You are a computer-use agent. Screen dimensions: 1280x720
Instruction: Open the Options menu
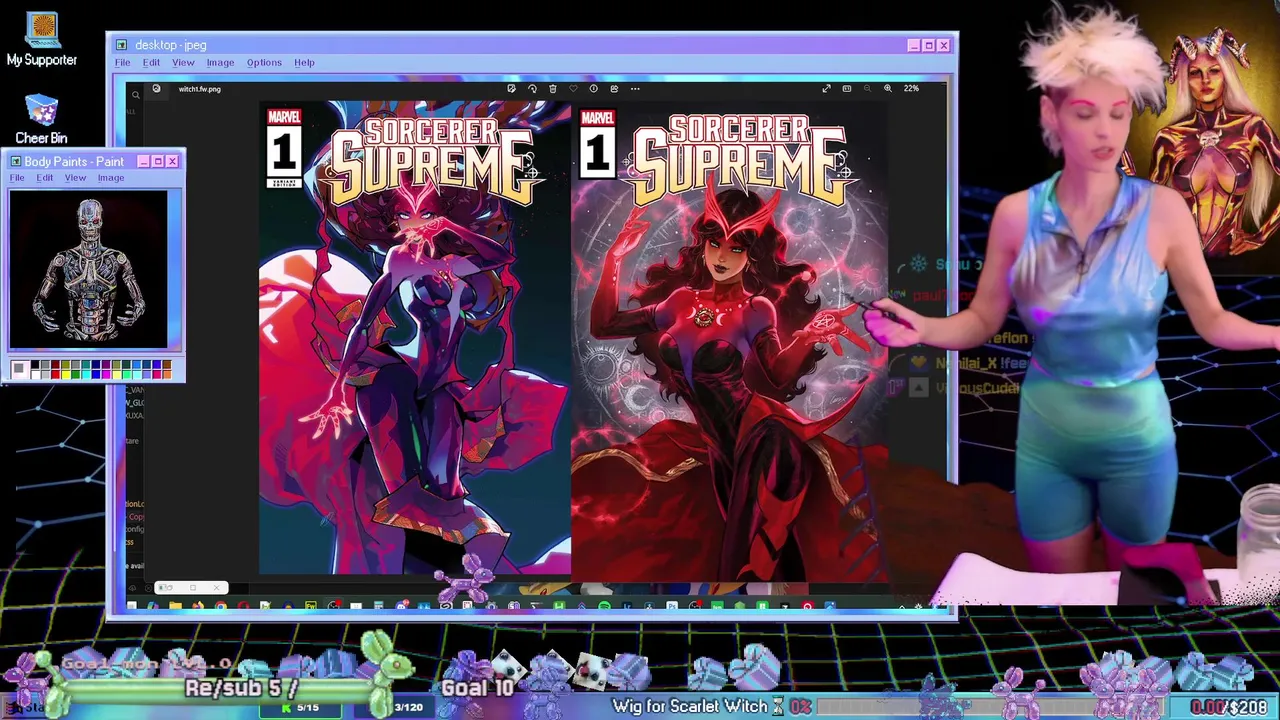click(x=264, y=62)
